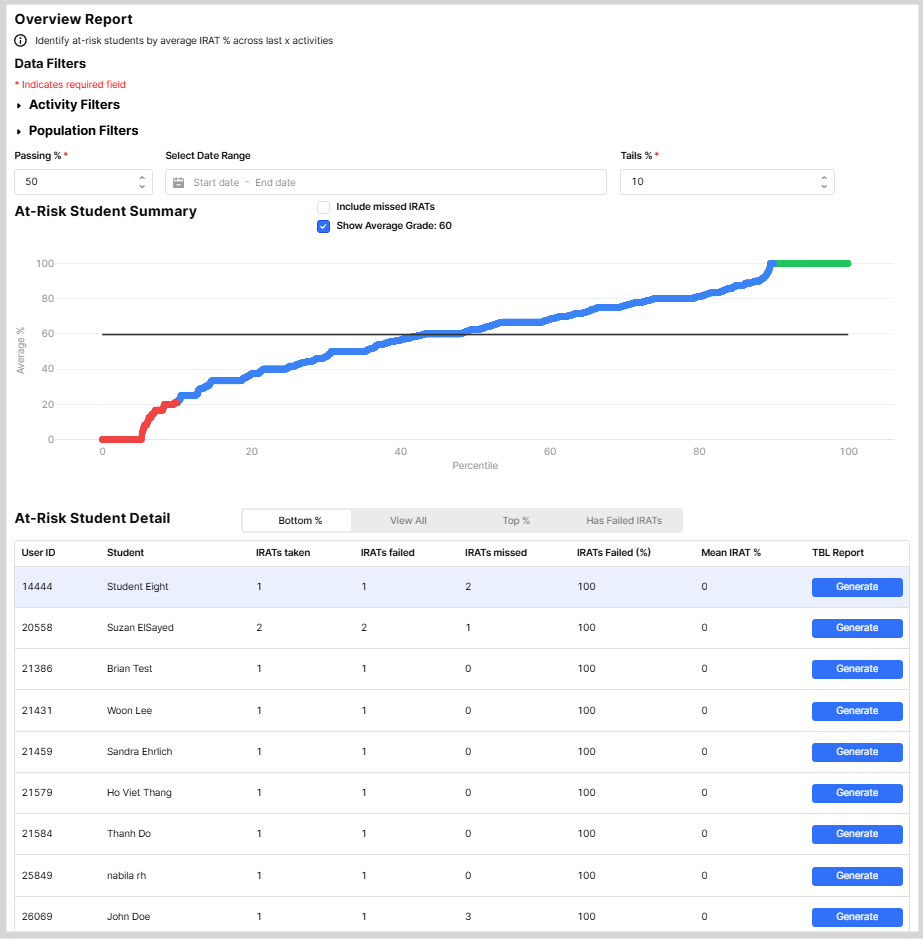
Task: Uncheck Show Average Grade checkbox
Action: (x=323, y=226)
